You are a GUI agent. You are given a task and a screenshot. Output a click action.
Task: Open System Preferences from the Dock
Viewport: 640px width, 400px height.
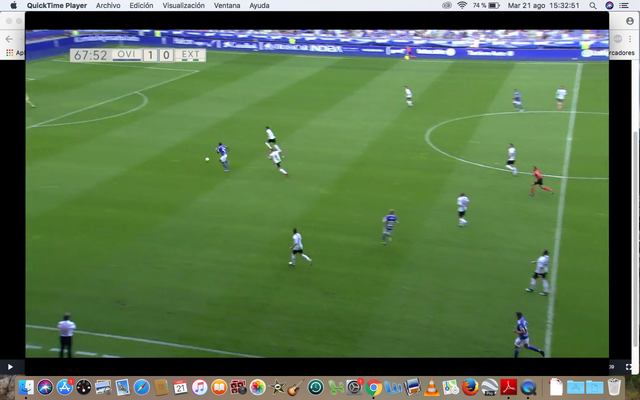354,387
